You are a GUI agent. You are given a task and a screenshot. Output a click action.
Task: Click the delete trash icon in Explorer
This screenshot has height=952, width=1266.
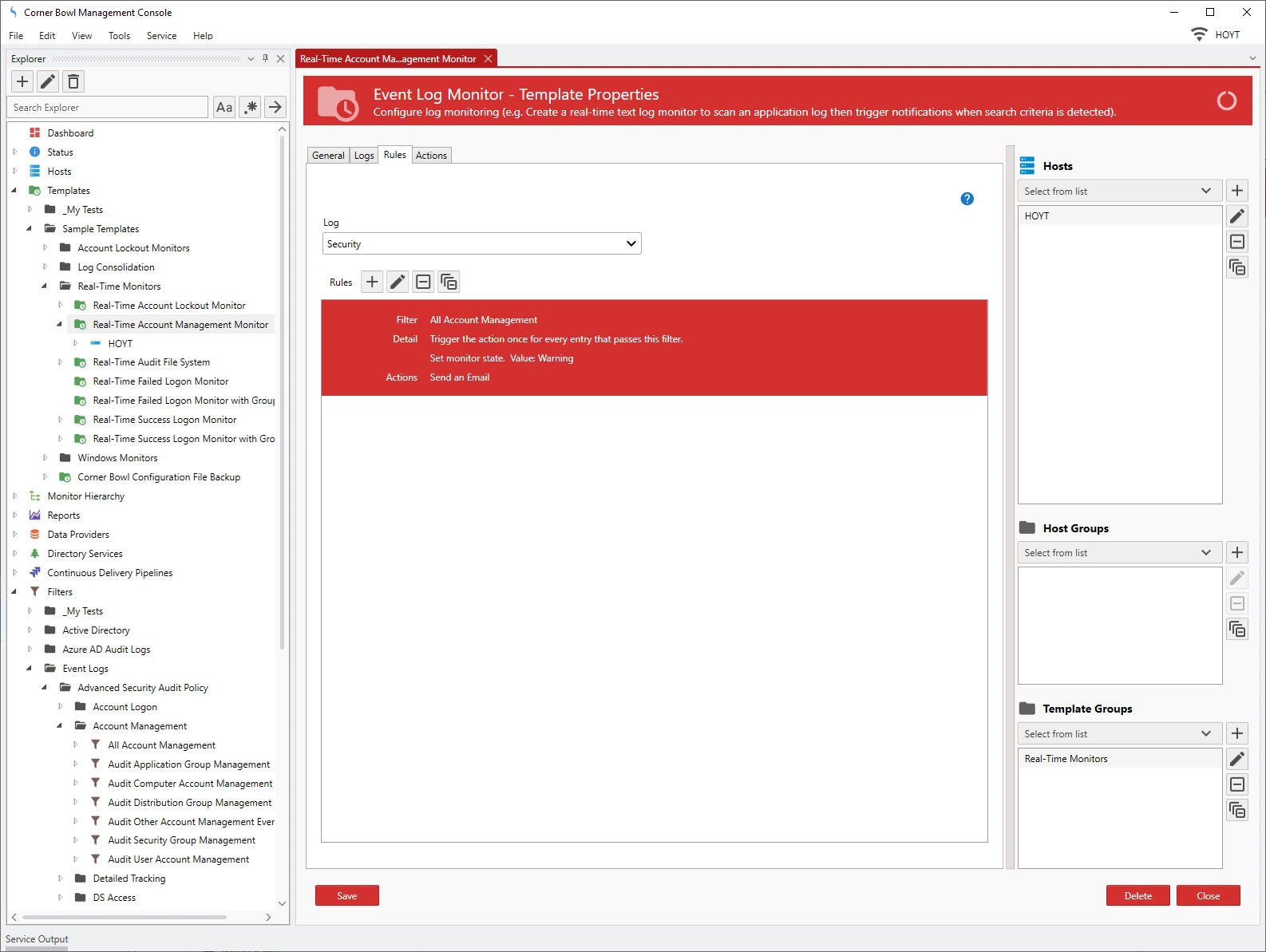point(73,81)
